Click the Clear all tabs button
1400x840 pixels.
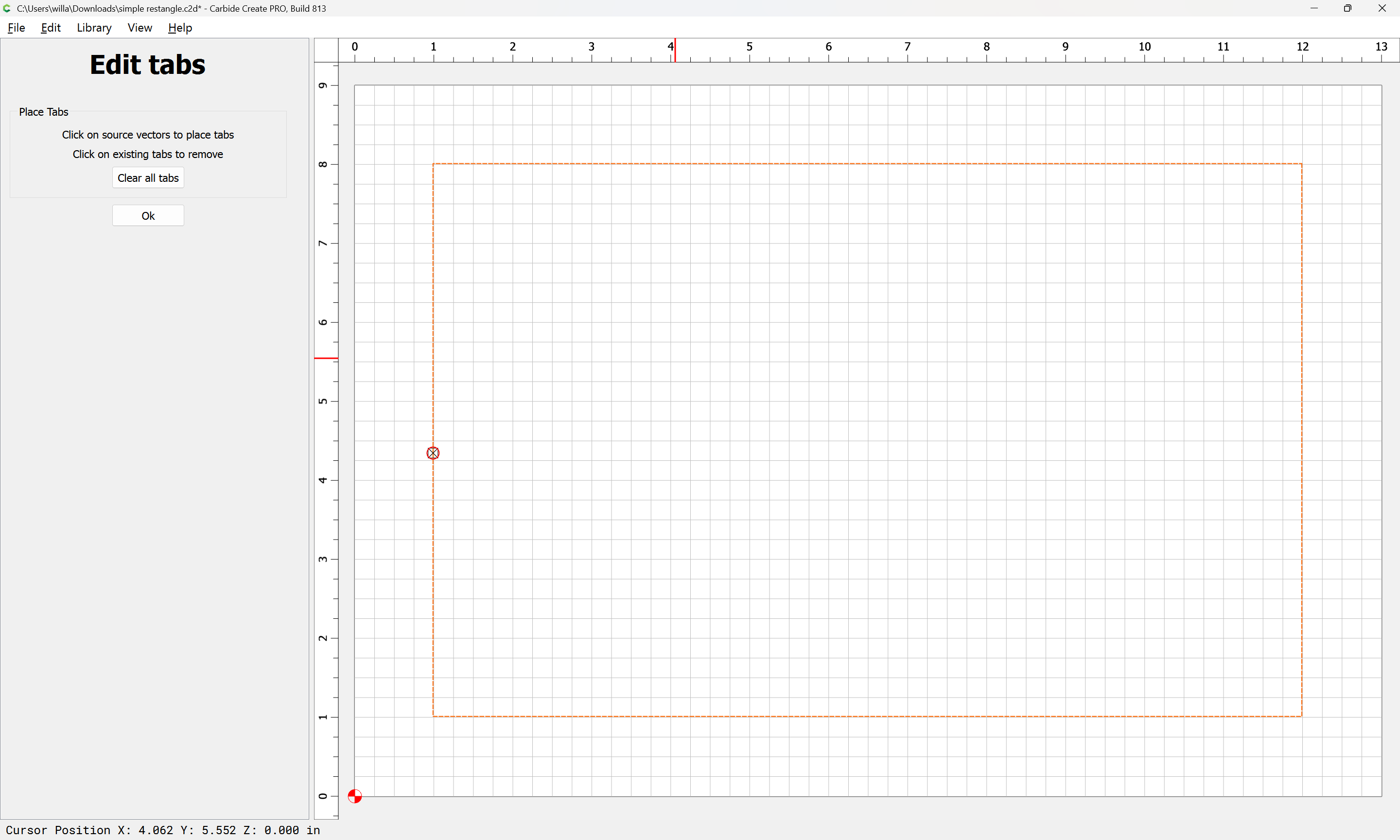tap(148, 178)
